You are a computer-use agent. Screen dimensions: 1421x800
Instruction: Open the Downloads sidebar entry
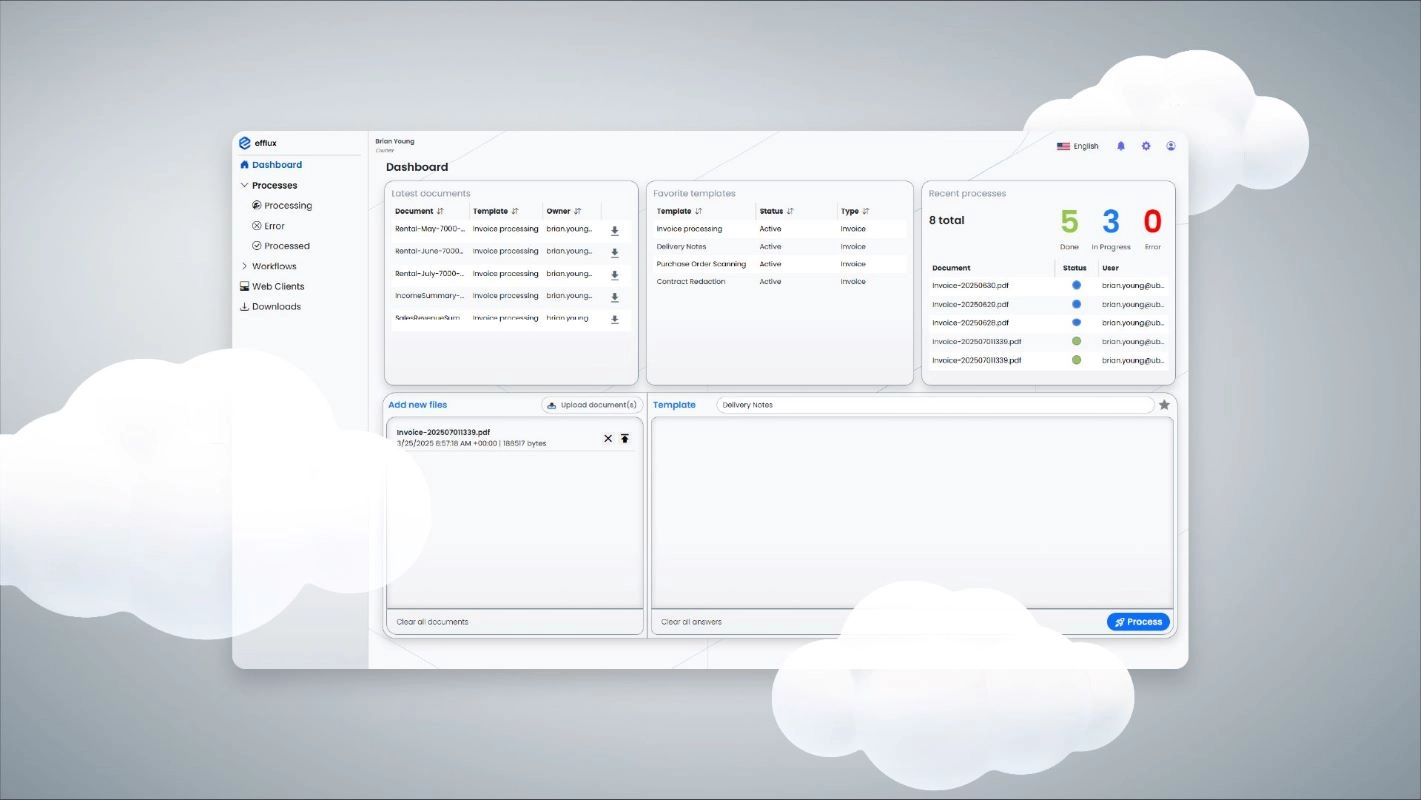[x=270, y=306]
